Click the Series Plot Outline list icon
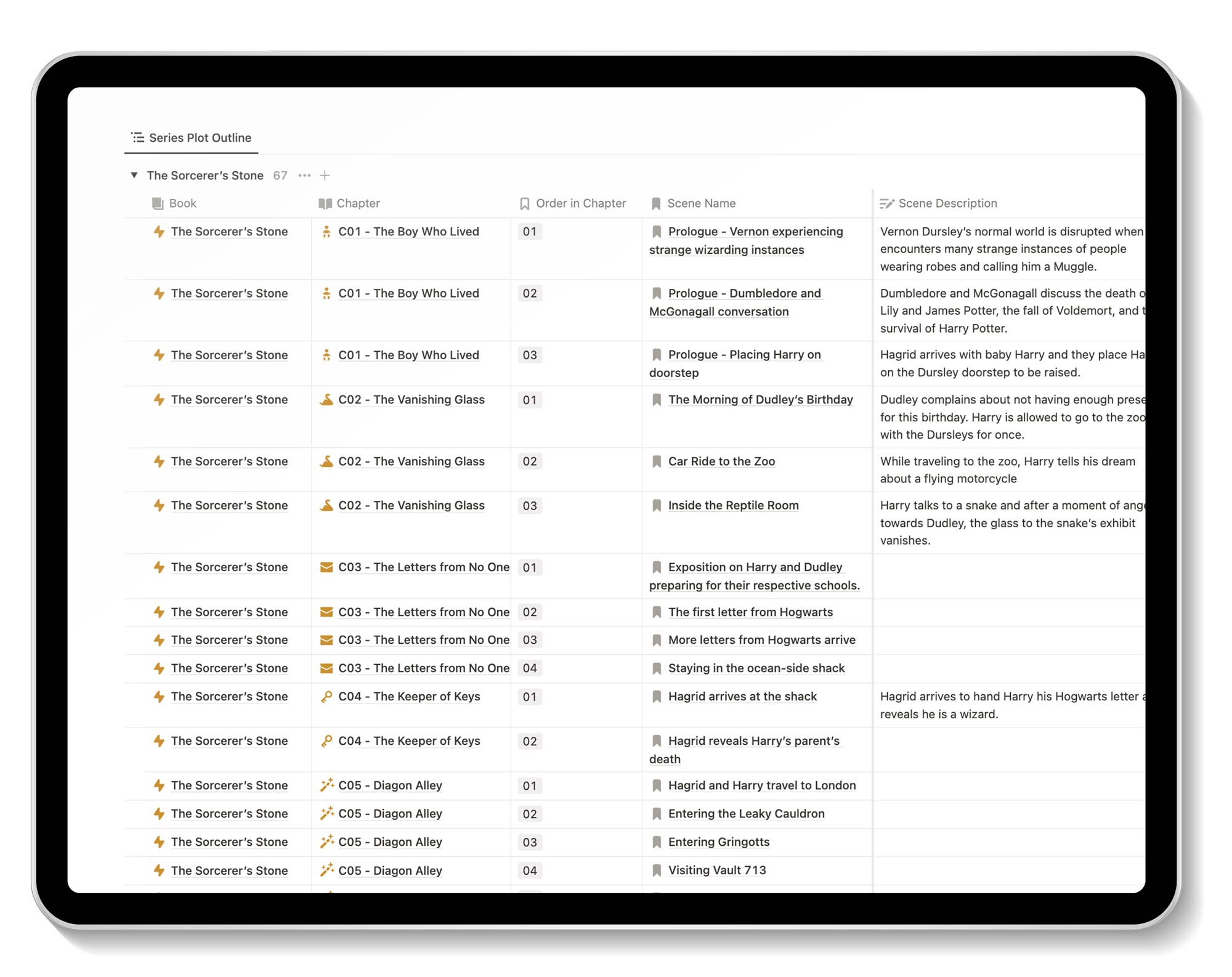Viewport: 1232px width, 977px height. 137,137
